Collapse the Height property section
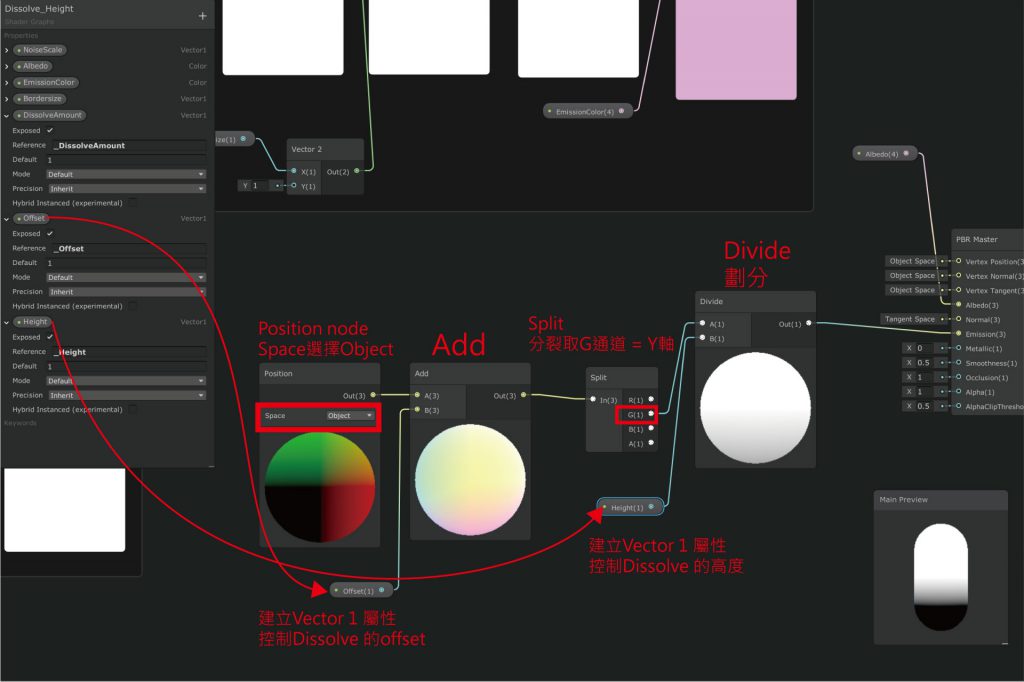Viewport: 1024px width, 682px height. click(x=7, y=322)
